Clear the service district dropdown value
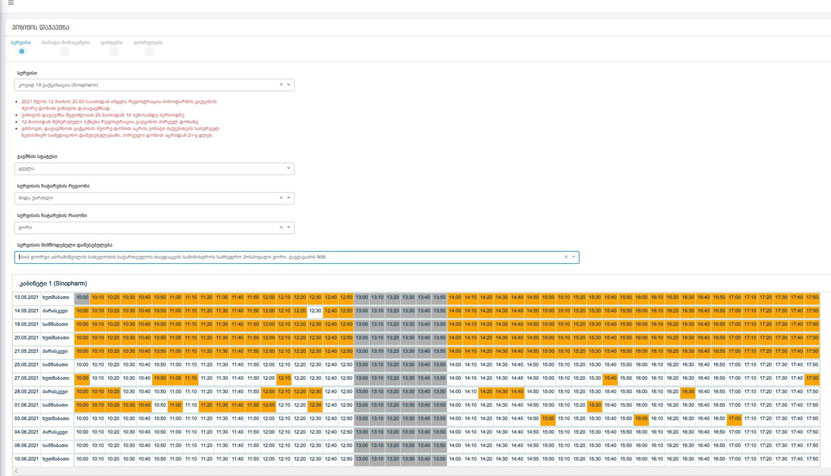Screen dimensions: 831x476 [x=281, y=227]
